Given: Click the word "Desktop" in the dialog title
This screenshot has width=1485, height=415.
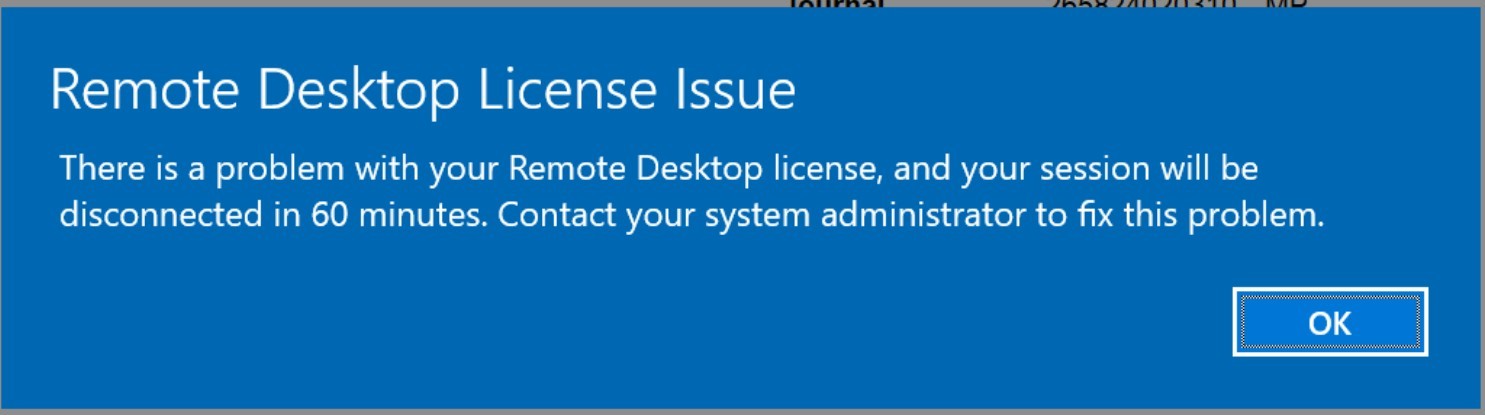Looking at the screenshot, I should [x=354, y=92].
